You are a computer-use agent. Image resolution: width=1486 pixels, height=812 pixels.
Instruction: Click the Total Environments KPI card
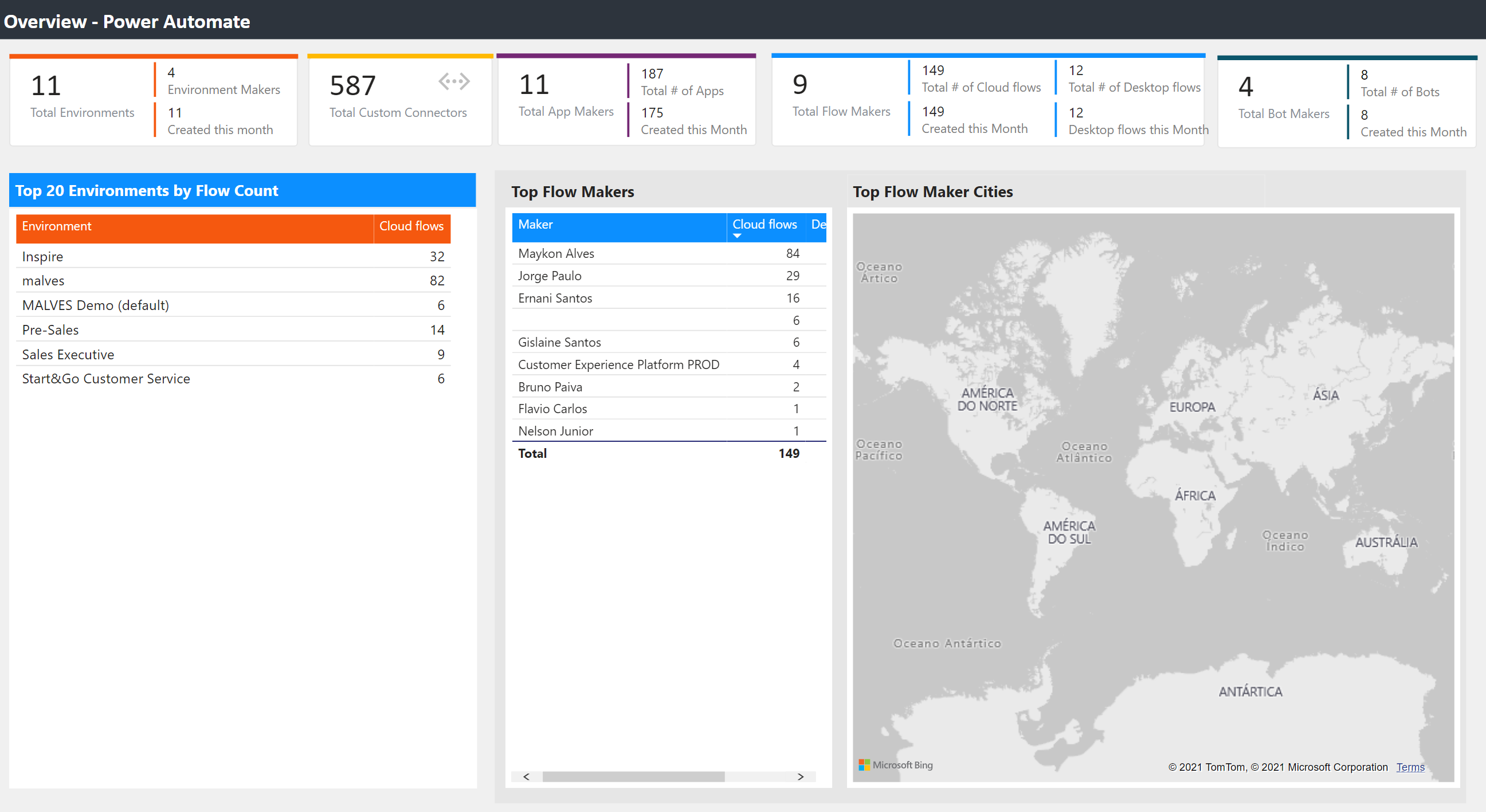(x=82, y=98)
